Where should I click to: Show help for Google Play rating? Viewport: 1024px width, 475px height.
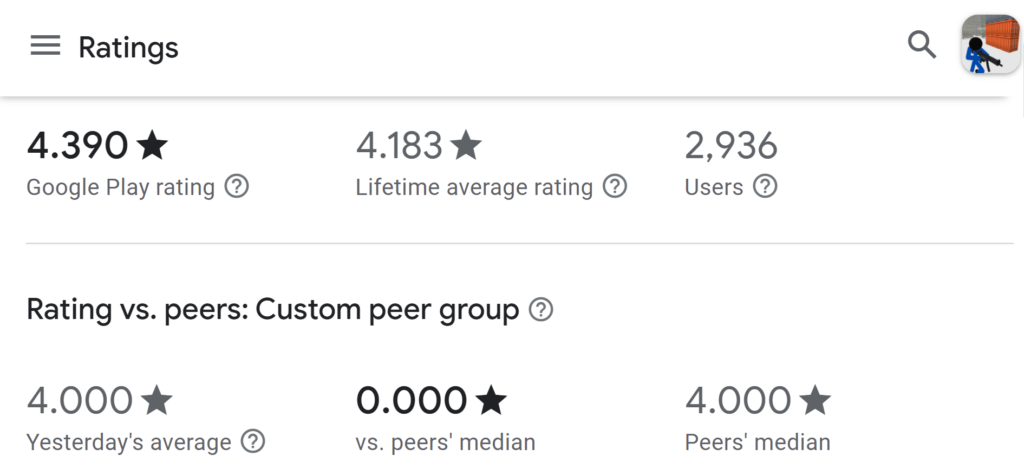coord(236,187)
